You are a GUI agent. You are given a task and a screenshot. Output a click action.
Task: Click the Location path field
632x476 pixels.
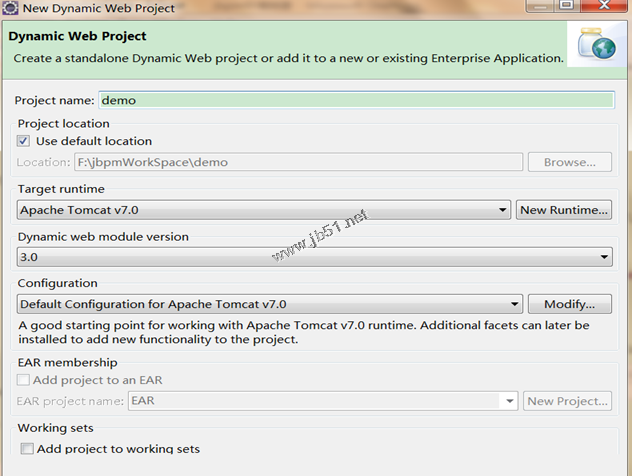[x=298, y=162]
